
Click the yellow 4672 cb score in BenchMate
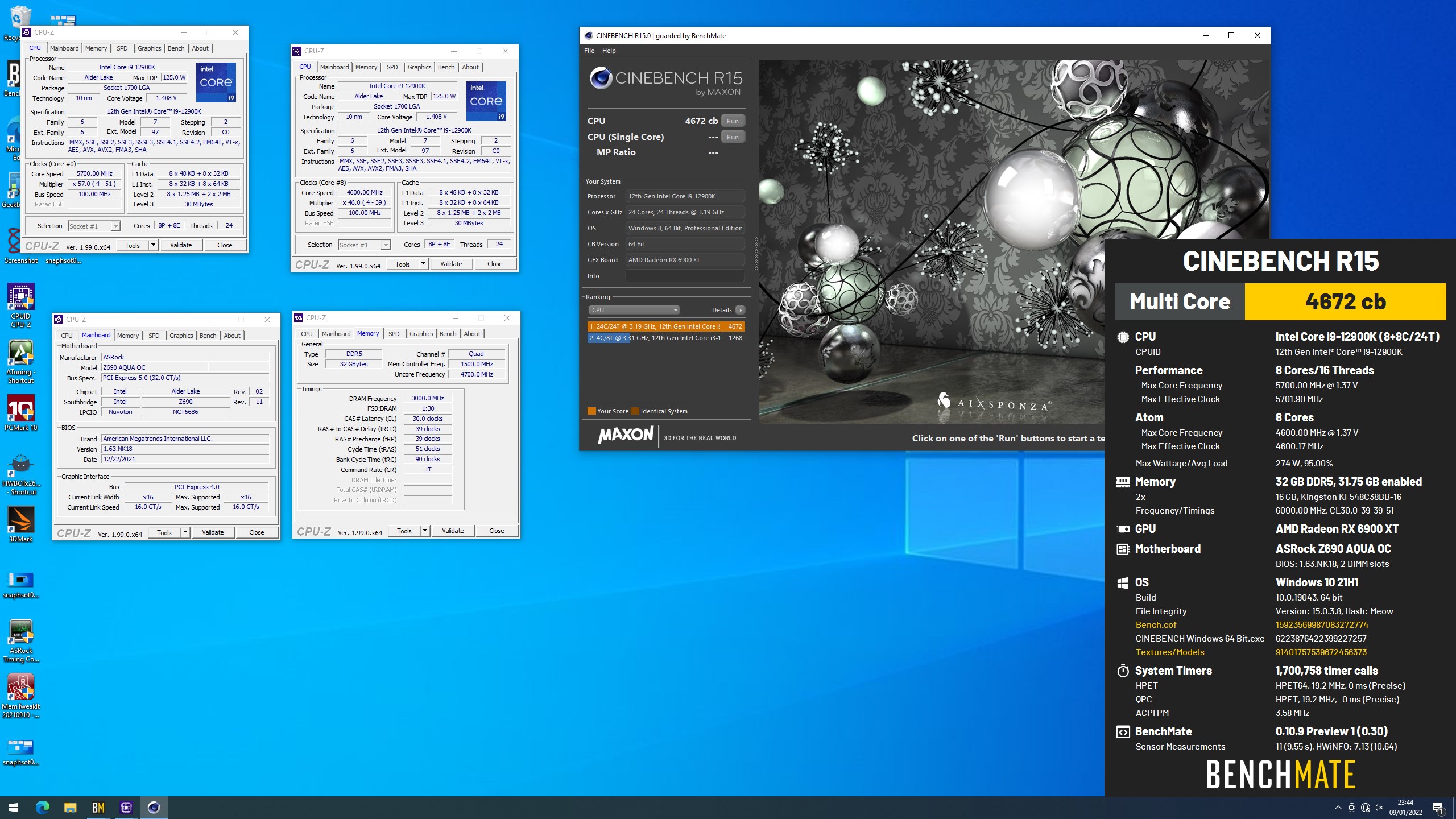(1345, 301)
